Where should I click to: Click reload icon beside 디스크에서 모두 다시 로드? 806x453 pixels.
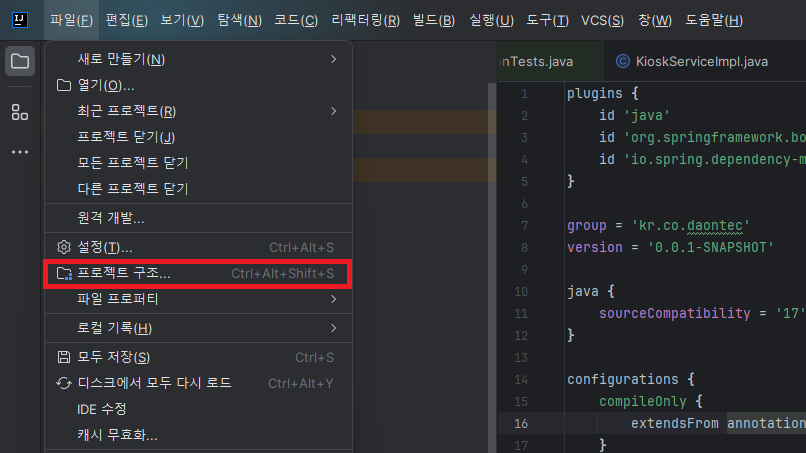(x=64, y=384)
